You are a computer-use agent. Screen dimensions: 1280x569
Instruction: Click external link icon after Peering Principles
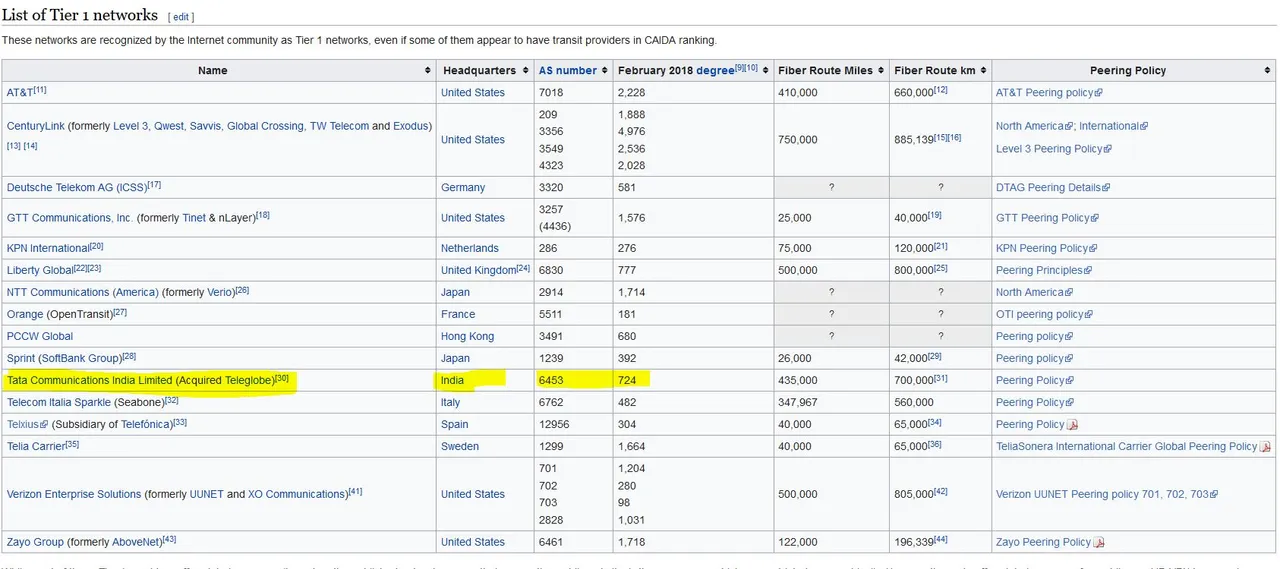tap(1088, 271)
